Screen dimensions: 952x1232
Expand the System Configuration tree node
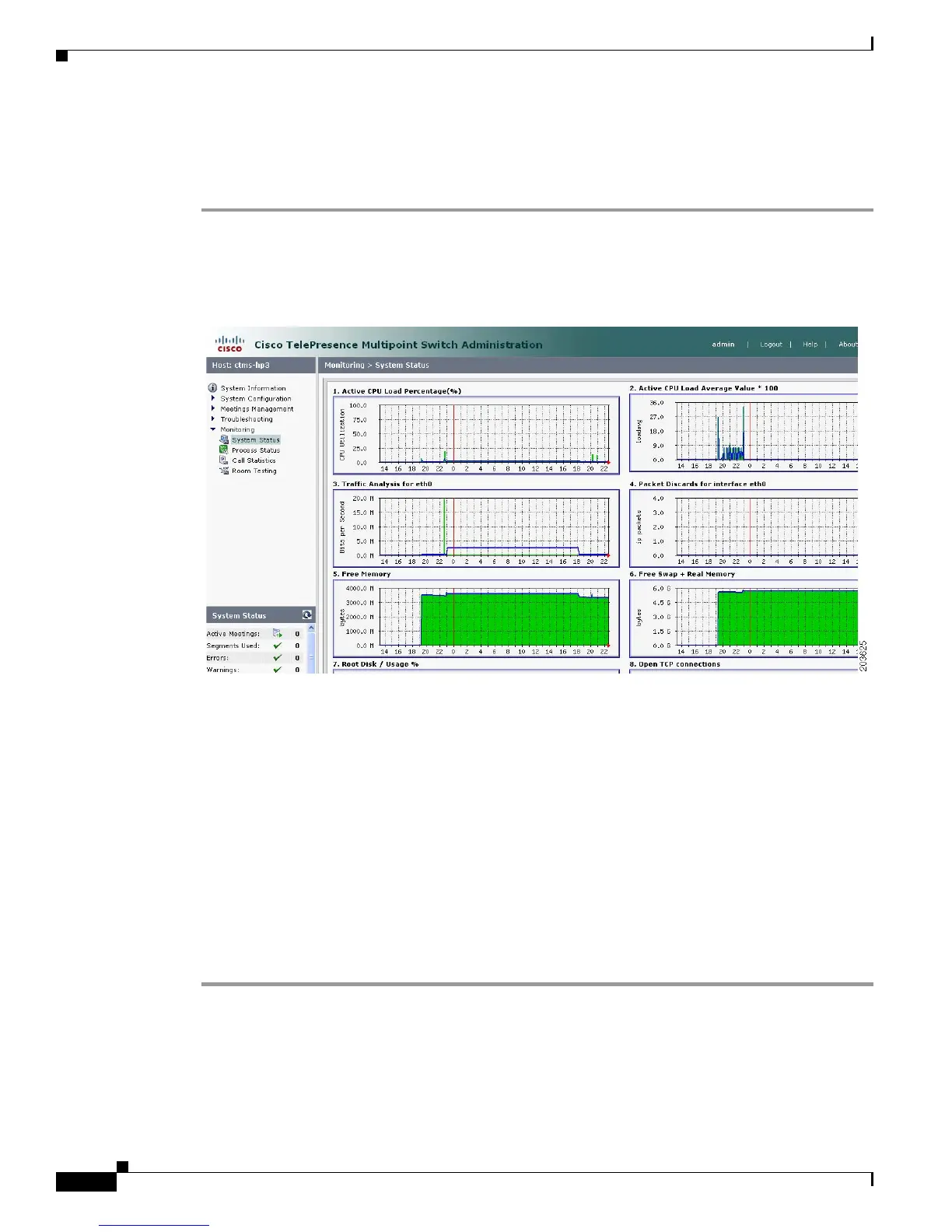(x=213, y=398)
